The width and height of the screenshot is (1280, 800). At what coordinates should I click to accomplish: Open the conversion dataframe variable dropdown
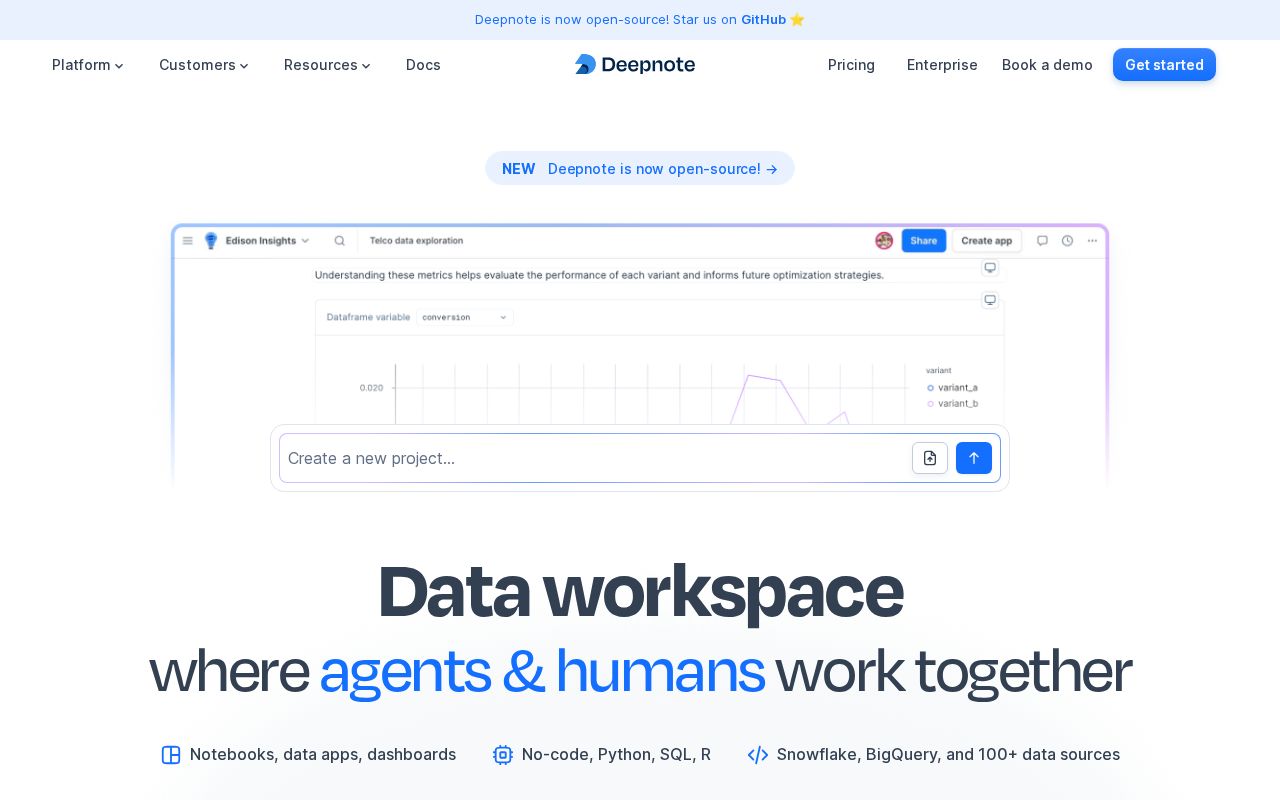[465, 317]
